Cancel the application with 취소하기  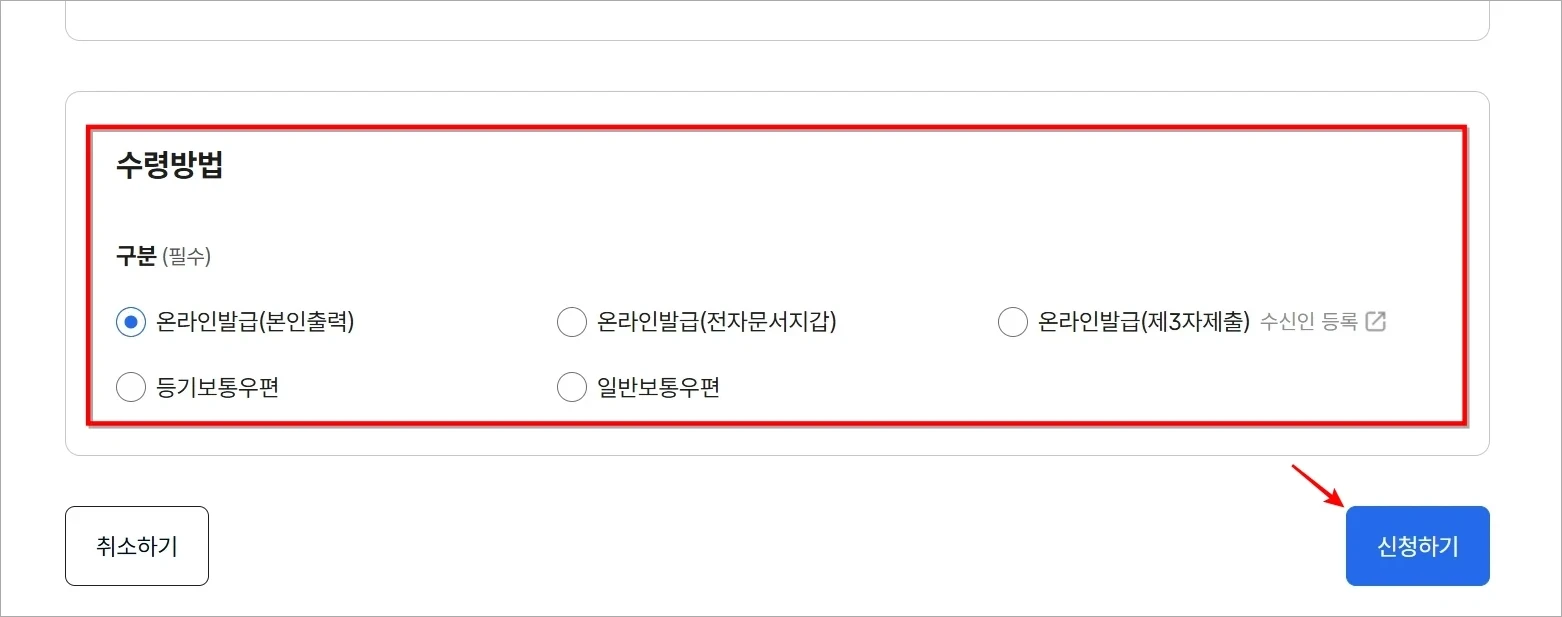137,546
